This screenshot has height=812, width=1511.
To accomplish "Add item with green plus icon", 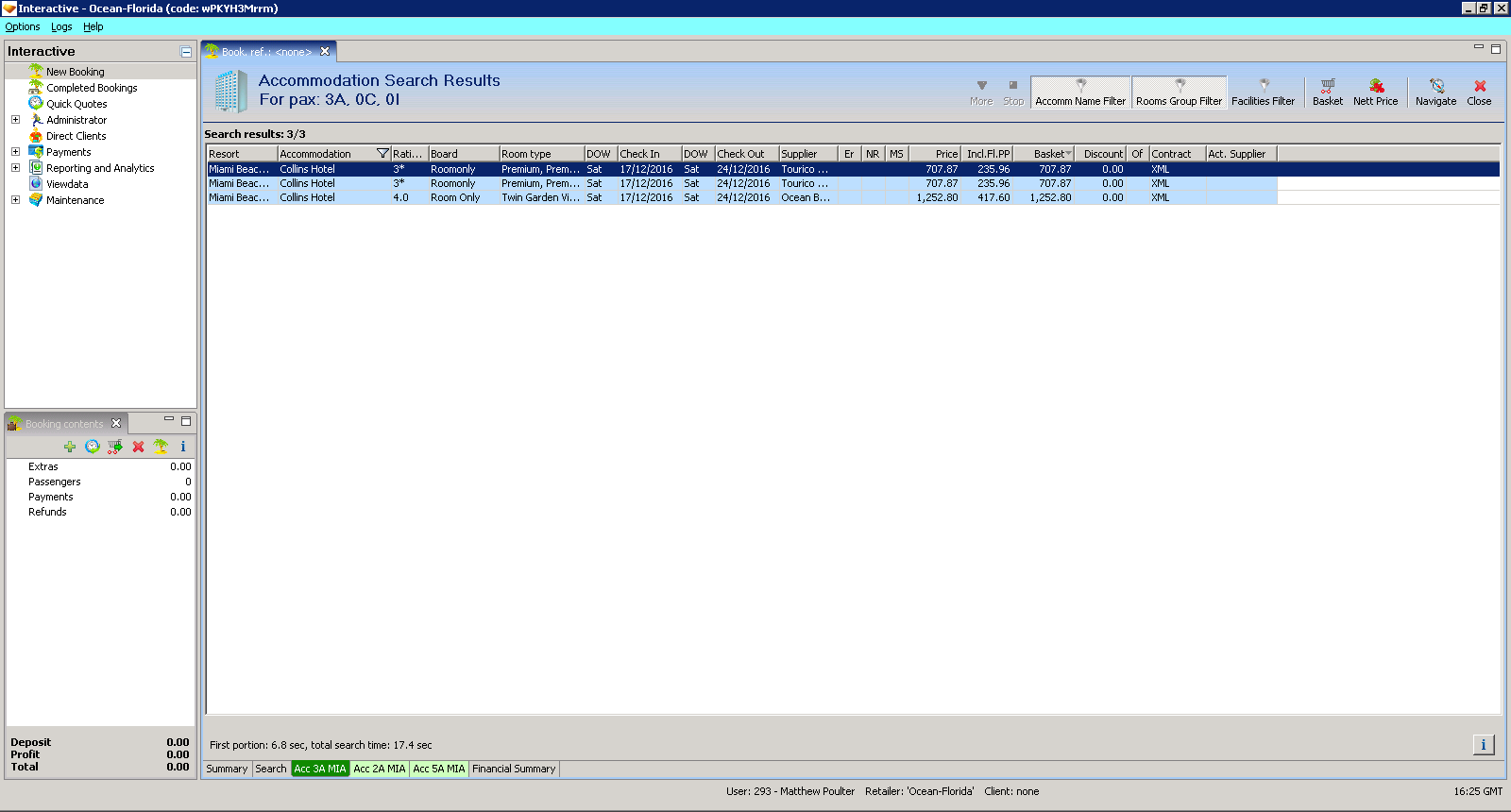I will click(x=70, y=447).
